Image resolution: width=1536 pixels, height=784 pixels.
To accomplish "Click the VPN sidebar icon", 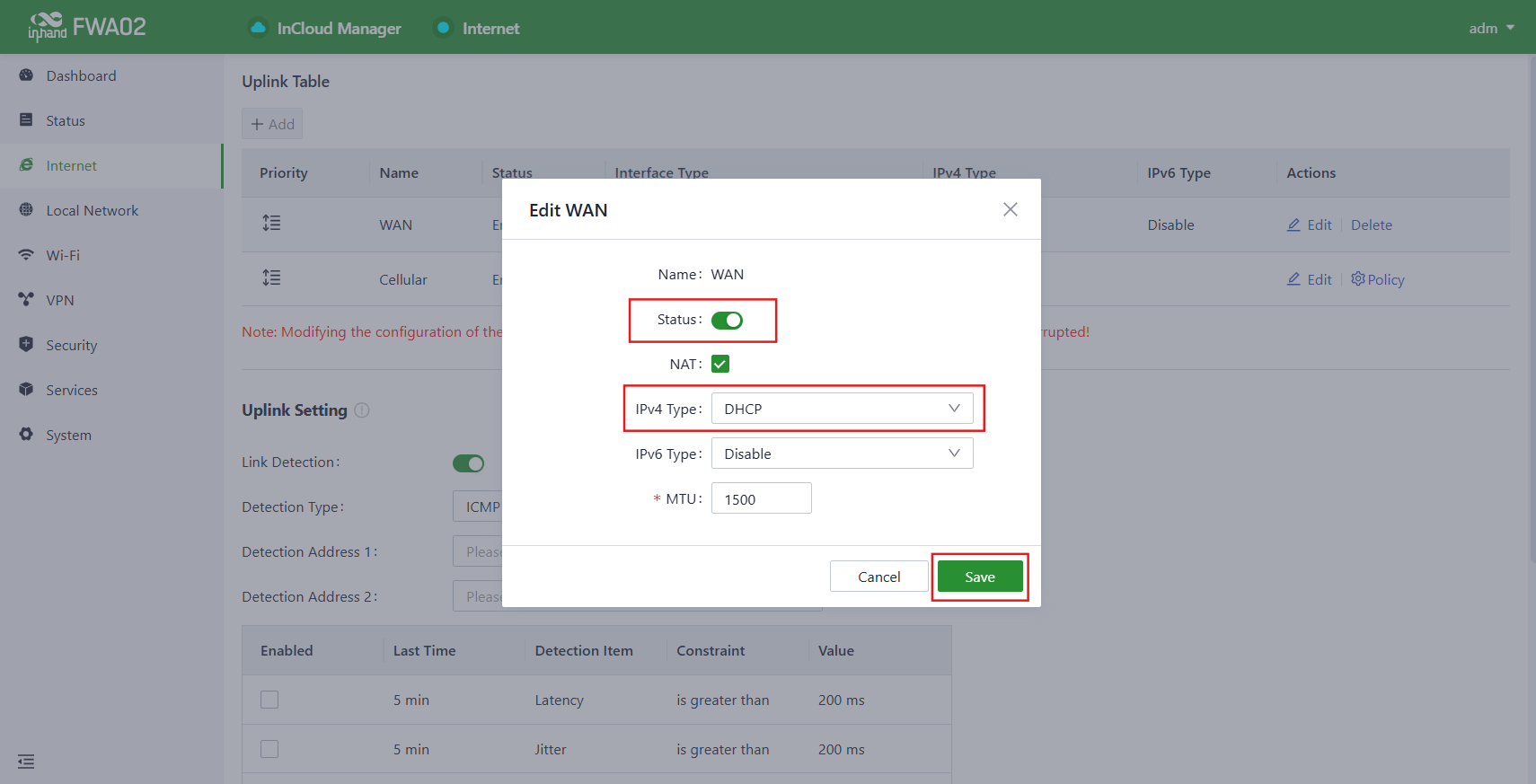I will pos(26,300).
